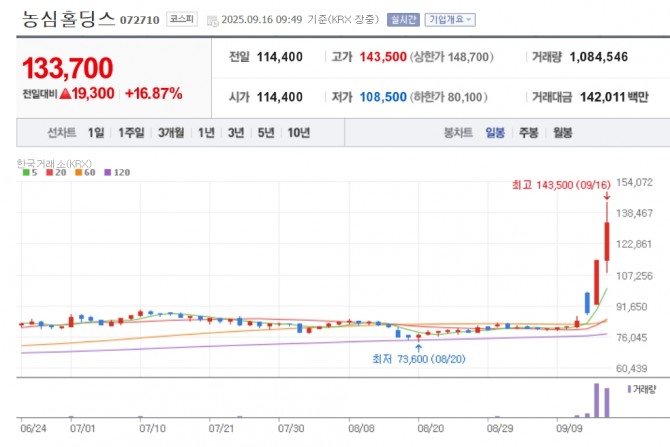
Task: Click the 코스피 market badge
Action: point(182,19)
